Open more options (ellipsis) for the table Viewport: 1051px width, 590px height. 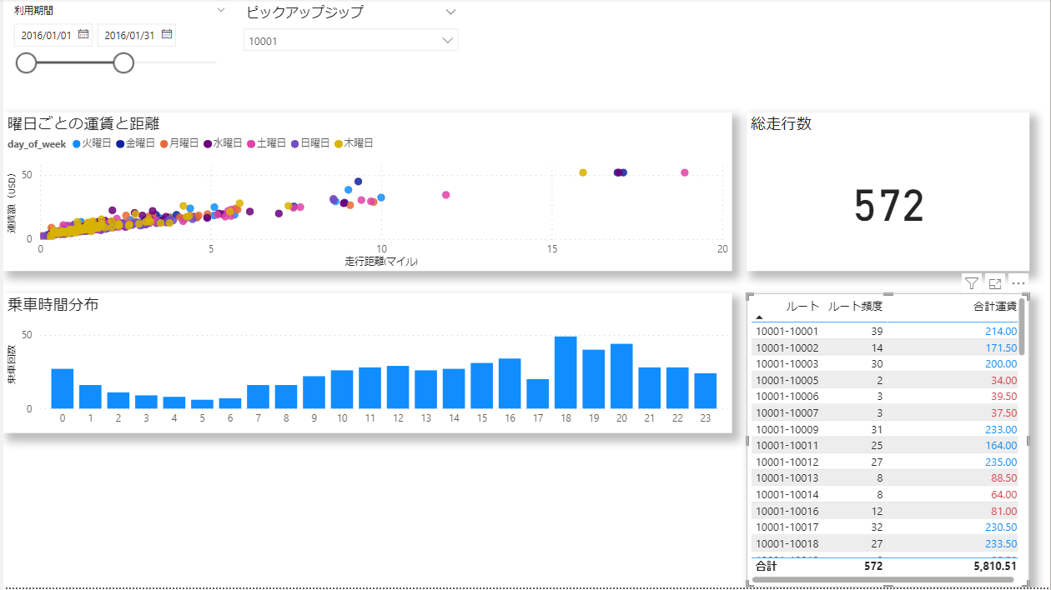click(1019, 284)
